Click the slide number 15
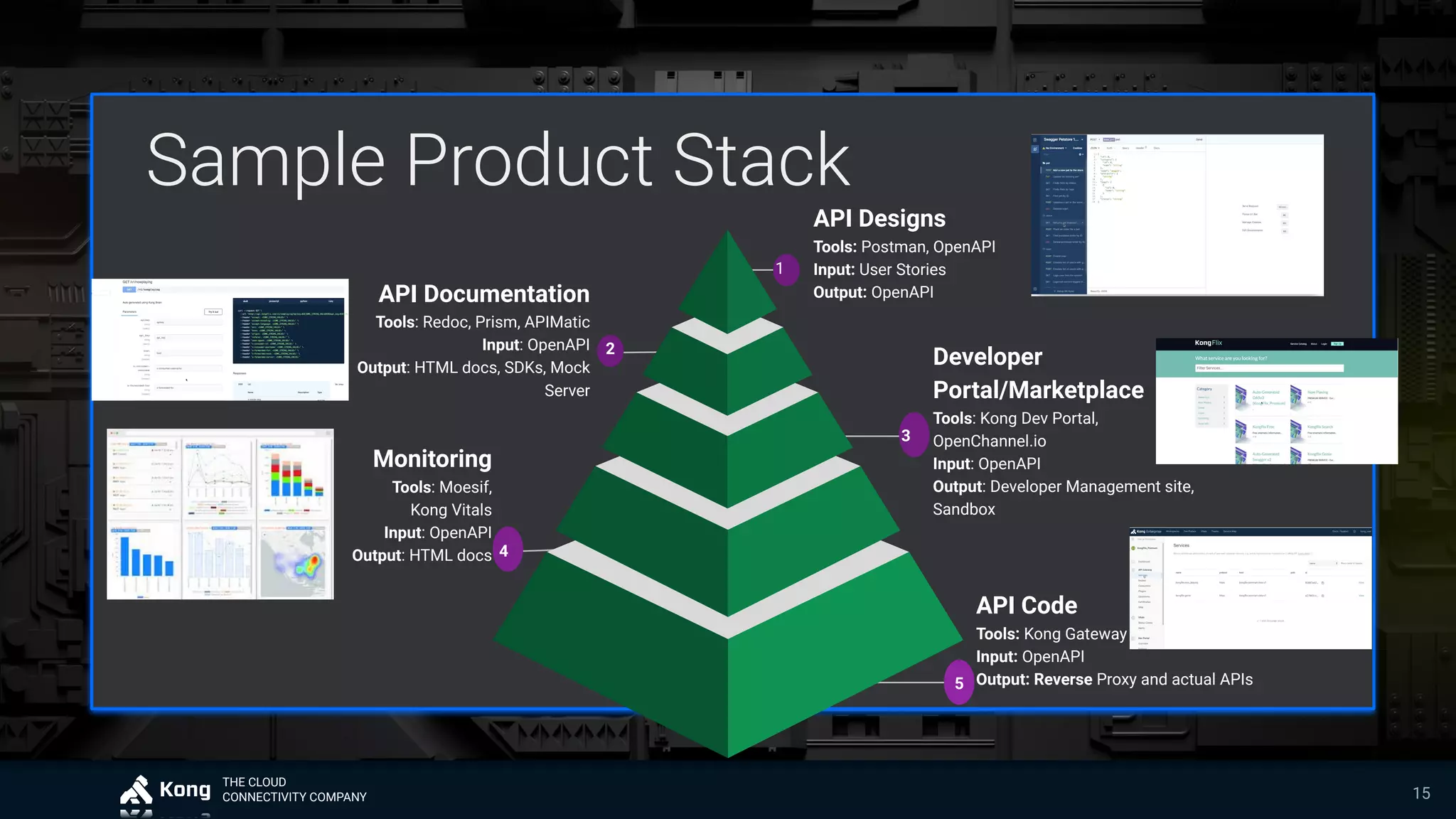1456x819 pixels. 1420,793
